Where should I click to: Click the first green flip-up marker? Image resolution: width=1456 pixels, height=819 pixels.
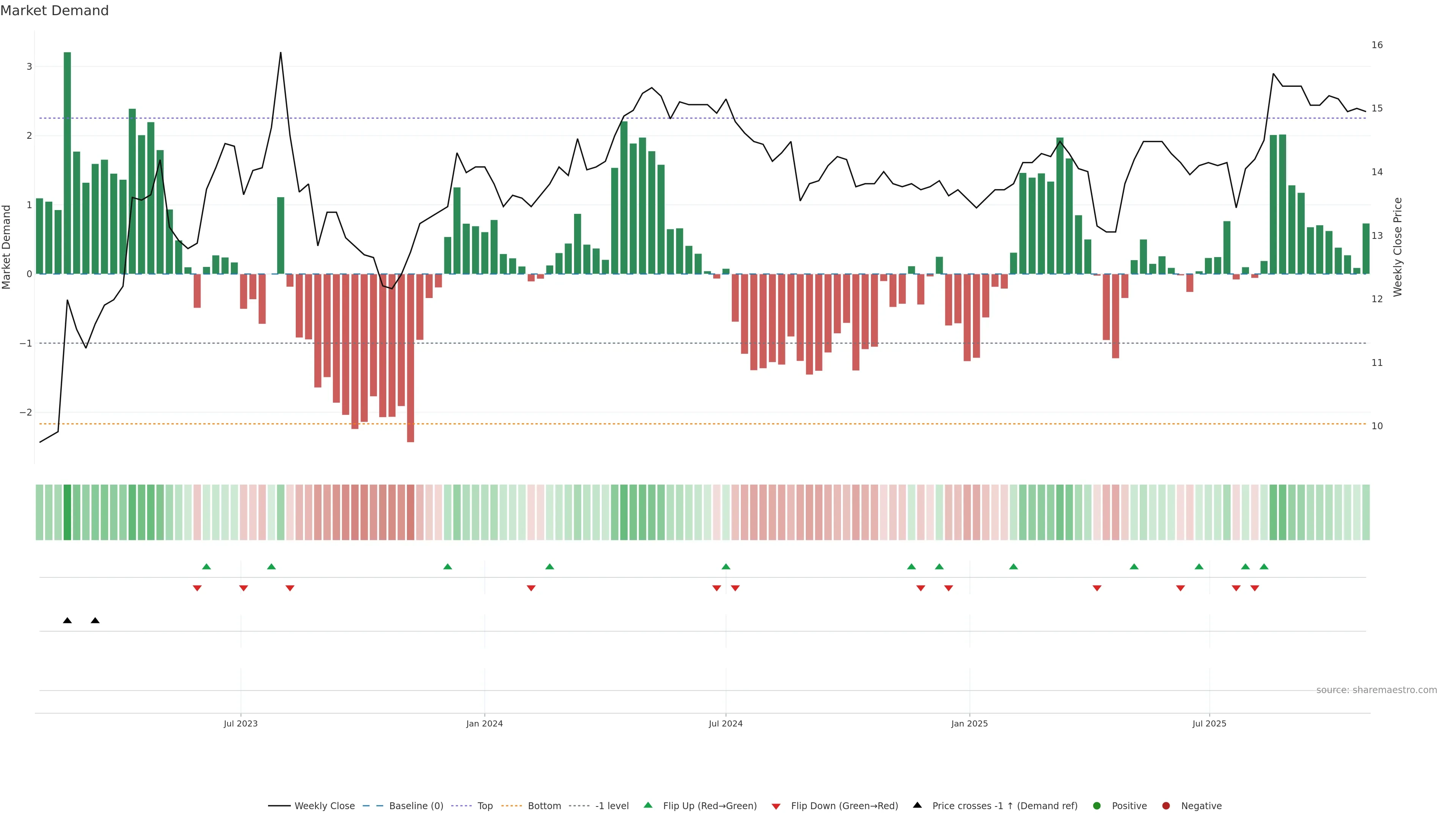206,566
